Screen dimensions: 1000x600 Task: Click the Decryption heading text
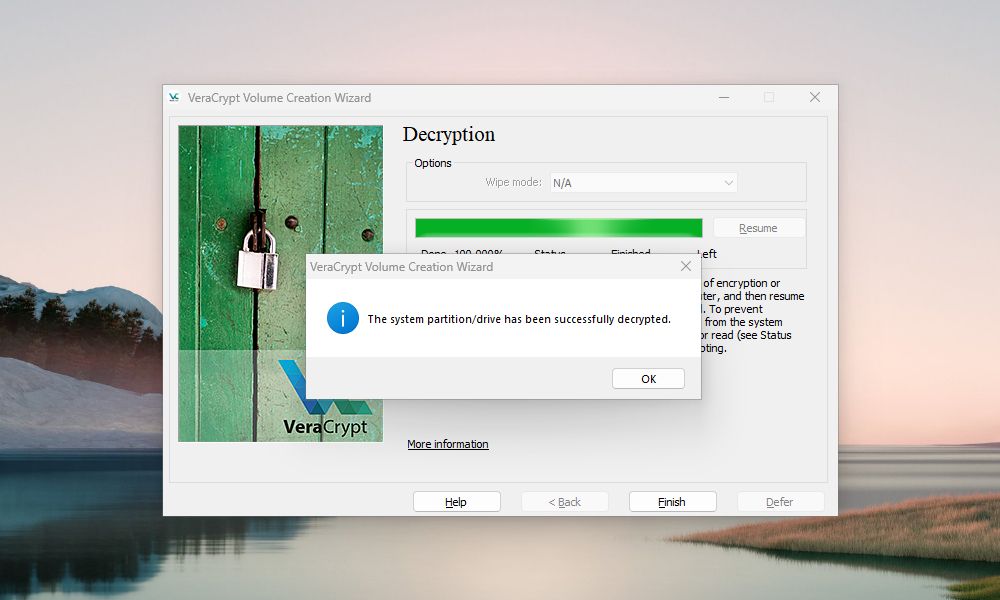coord(449,135)
